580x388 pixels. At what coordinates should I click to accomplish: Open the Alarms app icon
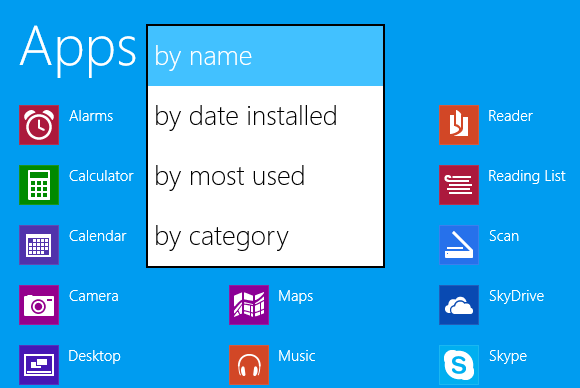[39, 125]
